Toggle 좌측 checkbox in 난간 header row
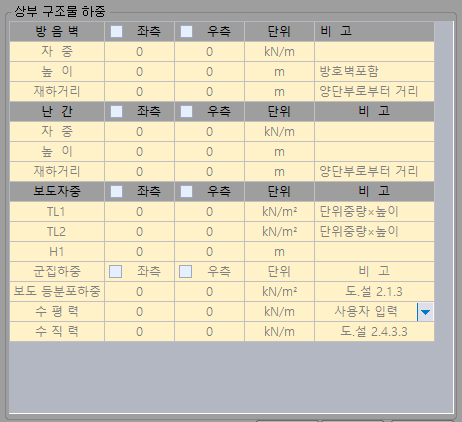Screen dimensions: 462x422 pyautogui.click(x=116, y=112)
